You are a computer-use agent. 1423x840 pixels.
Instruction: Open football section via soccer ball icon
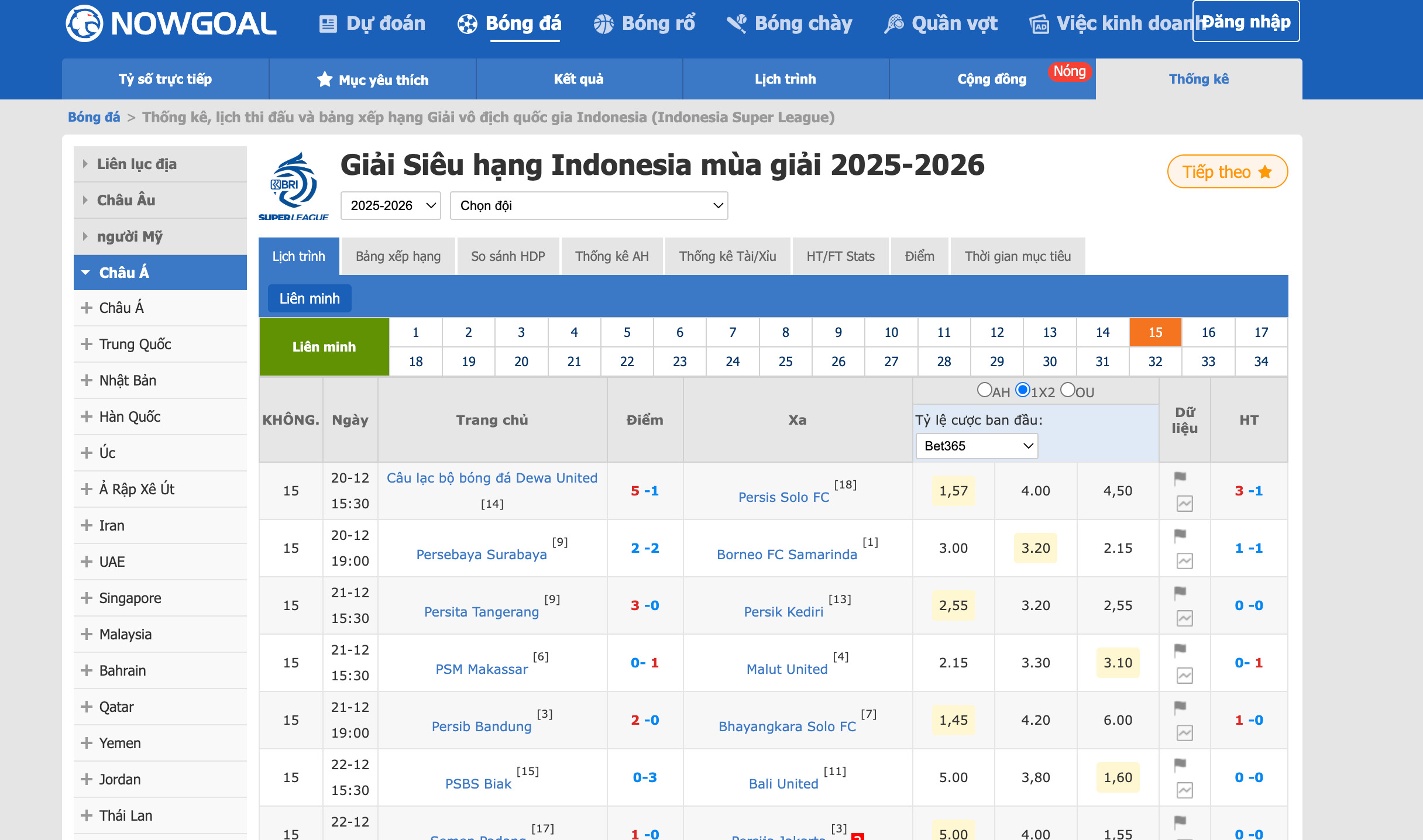click(466, 23)
